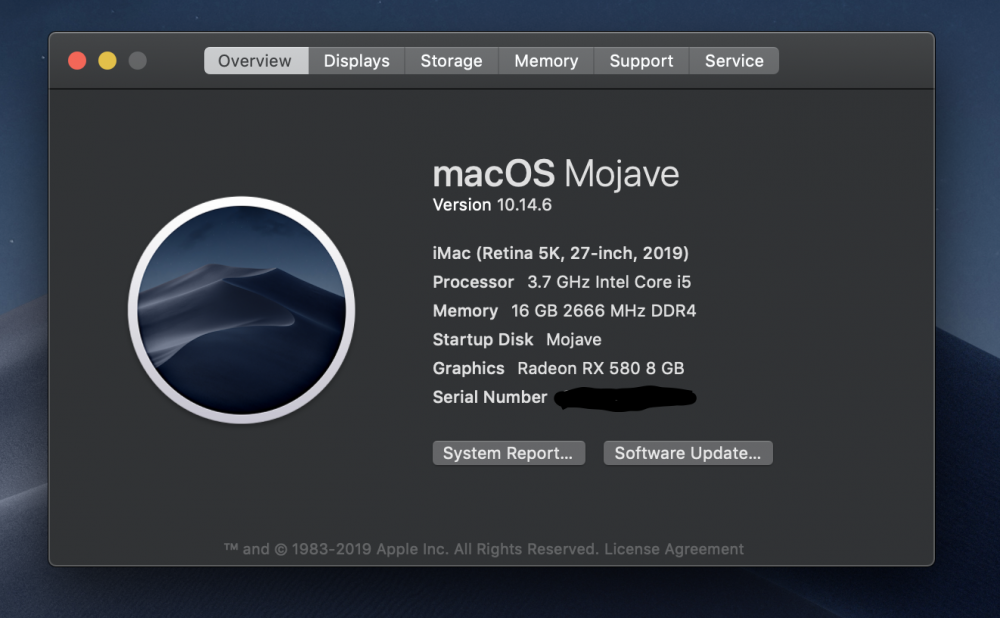The height and width of the screenshot is (618, 1000).
Task: Click the Apple Inc. copyright notice text
Action: tap(411, 549)
